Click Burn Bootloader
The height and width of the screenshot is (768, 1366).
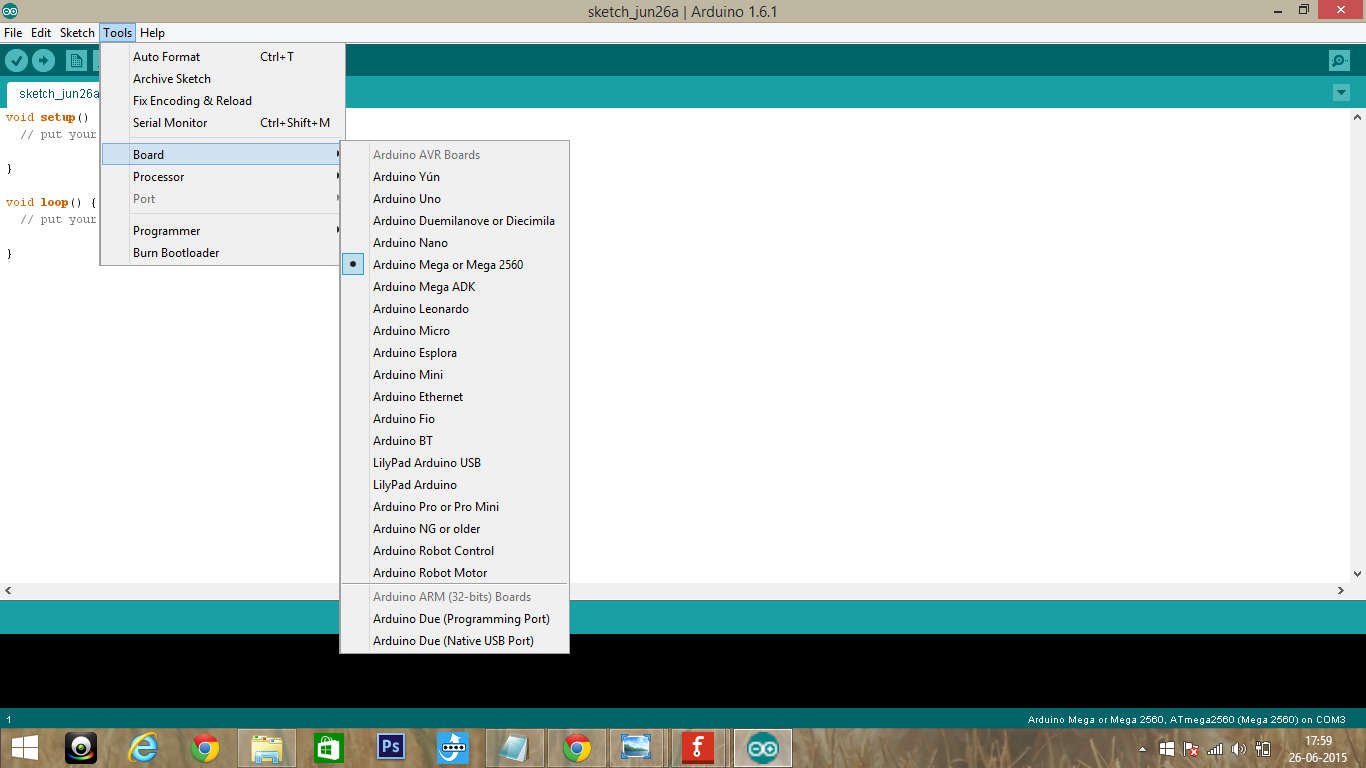pyautogui.click(x=223, y=253)
